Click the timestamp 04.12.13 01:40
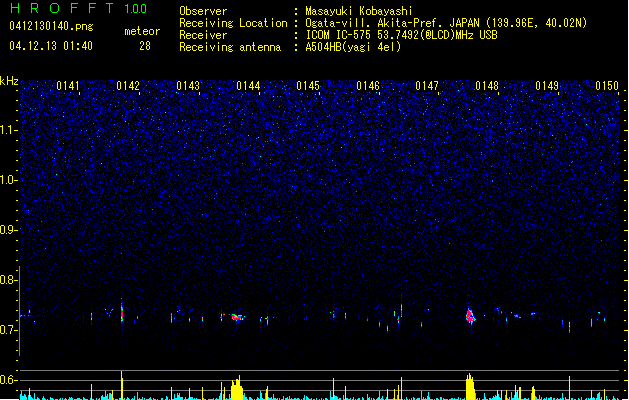The image size is (629, 400). [51, 46]
